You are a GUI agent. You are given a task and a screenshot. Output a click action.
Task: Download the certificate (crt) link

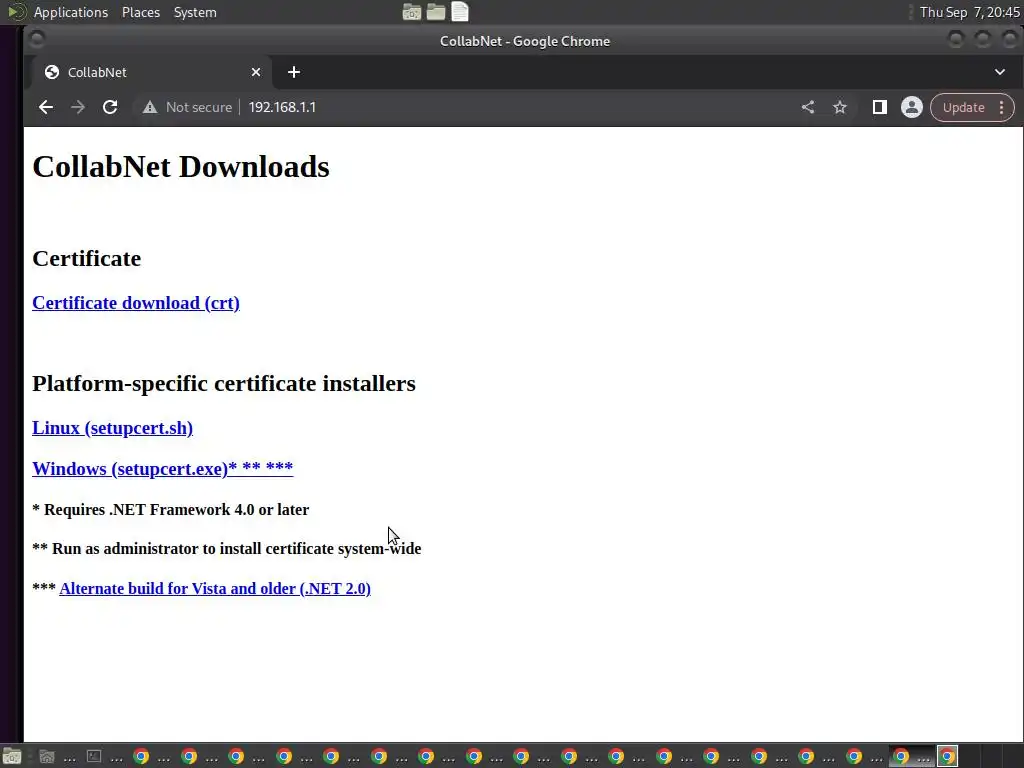136,303
